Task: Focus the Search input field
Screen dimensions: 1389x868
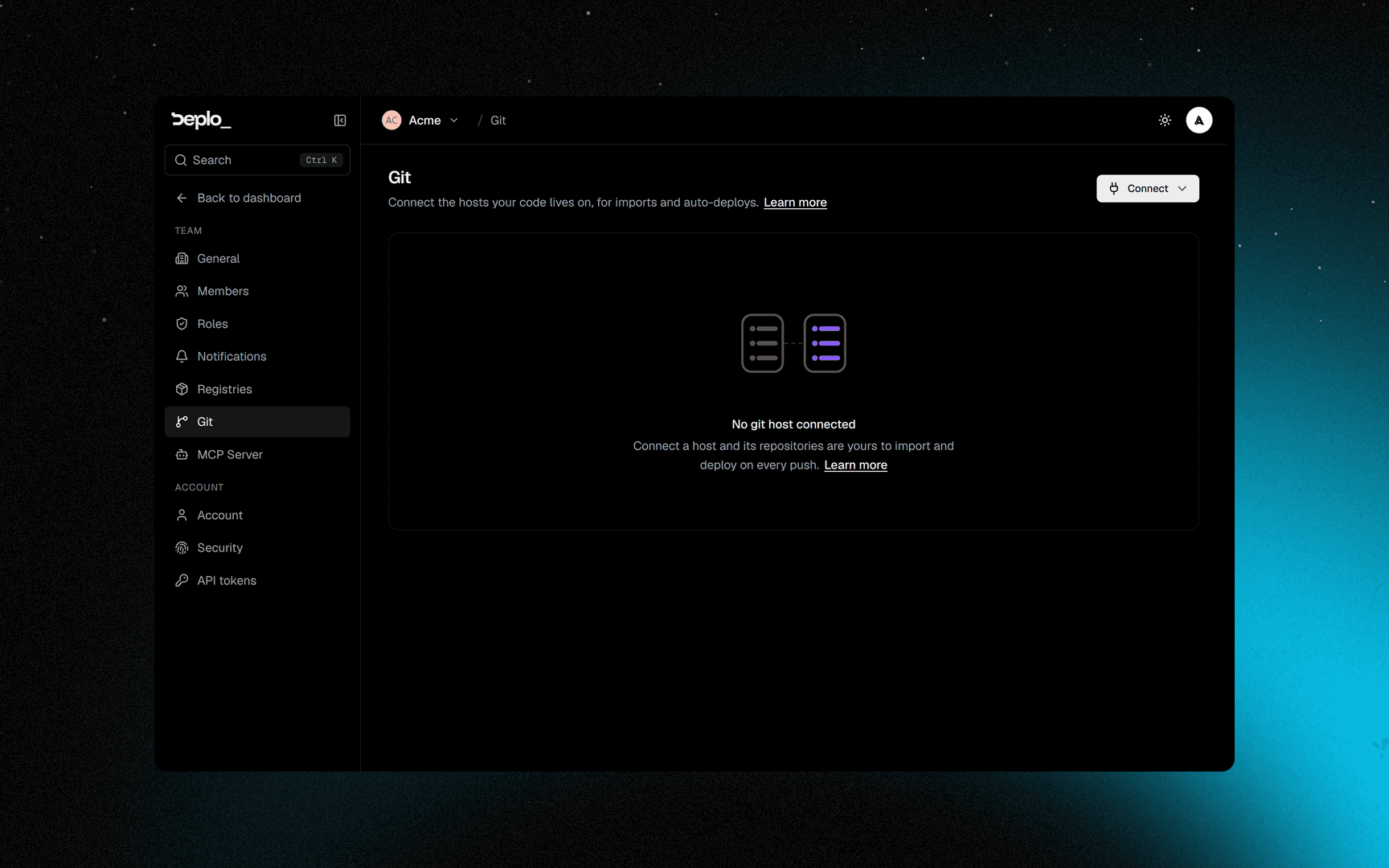Action: pos(257,160)
